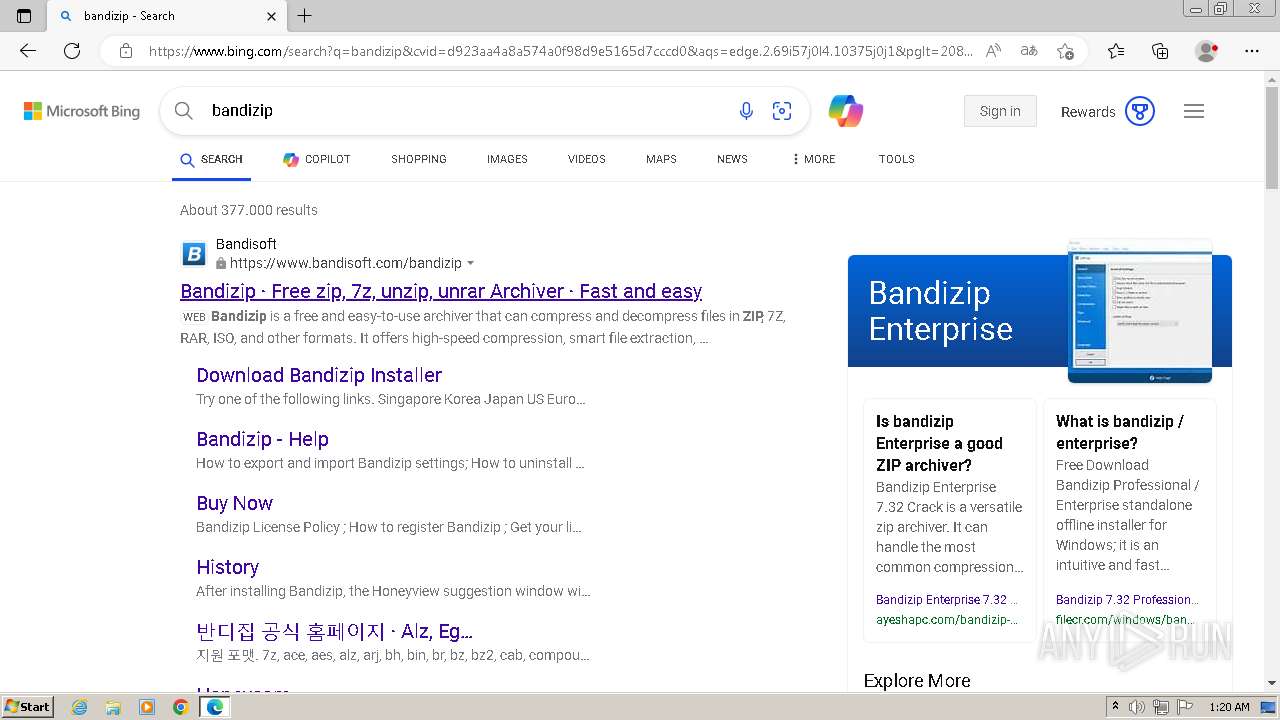Switch to the MAPS tab
The image size is (1280, 720).
[x=661, y=159]
